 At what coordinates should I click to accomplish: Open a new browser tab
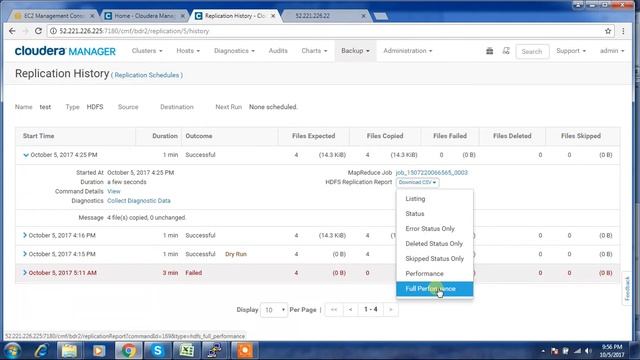click(x=380, y=16)
